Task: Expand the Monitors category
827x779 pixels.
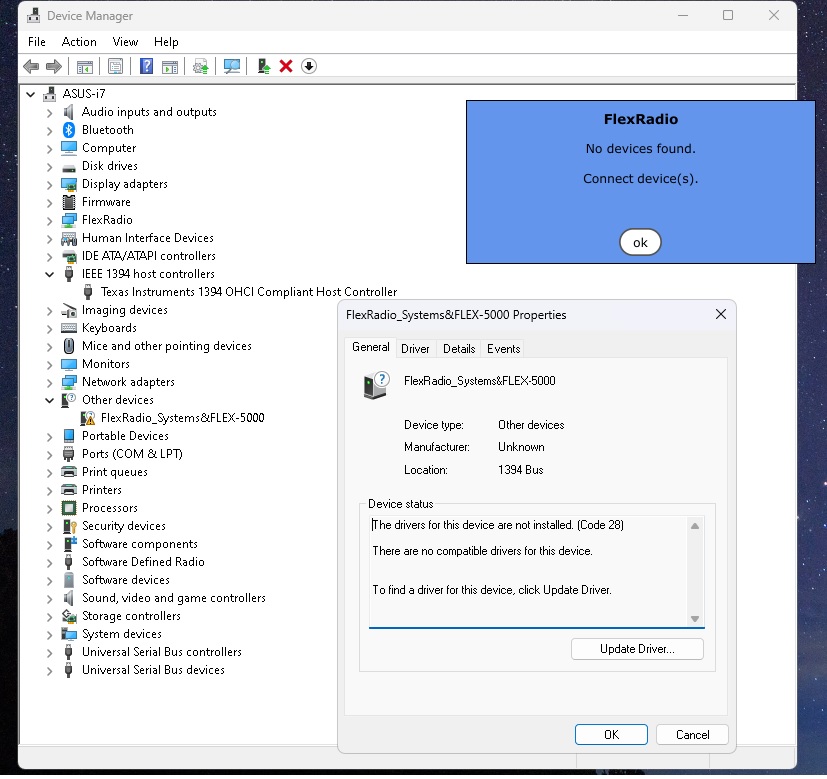Action: coord(49,364)
